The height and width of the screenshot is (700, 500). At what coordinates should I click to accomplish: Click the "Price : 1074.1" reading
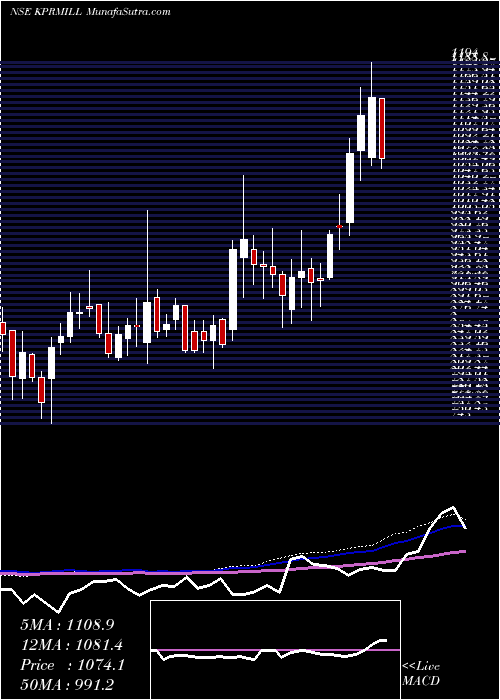[72, 665]
